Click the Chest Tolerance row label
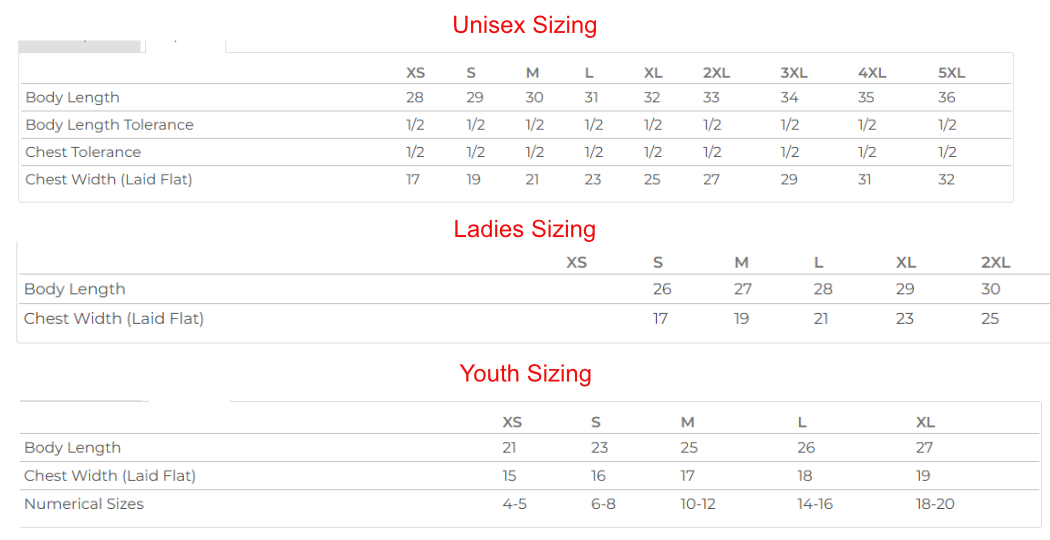 pyautogui.click(x=83, y=152)
